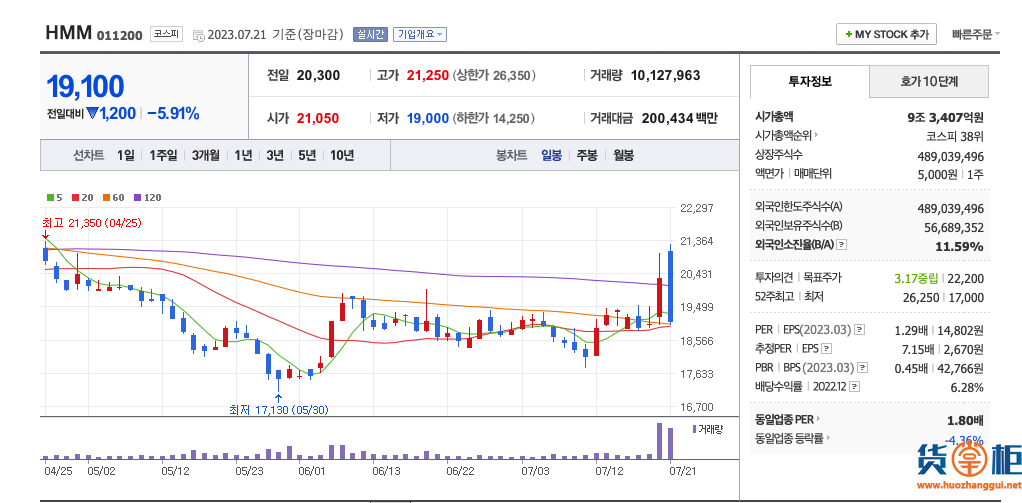Screen dimensions: 1022x503
Task: Expand the 빠른주문 quick order dropdown
Action: coord(976,35)
